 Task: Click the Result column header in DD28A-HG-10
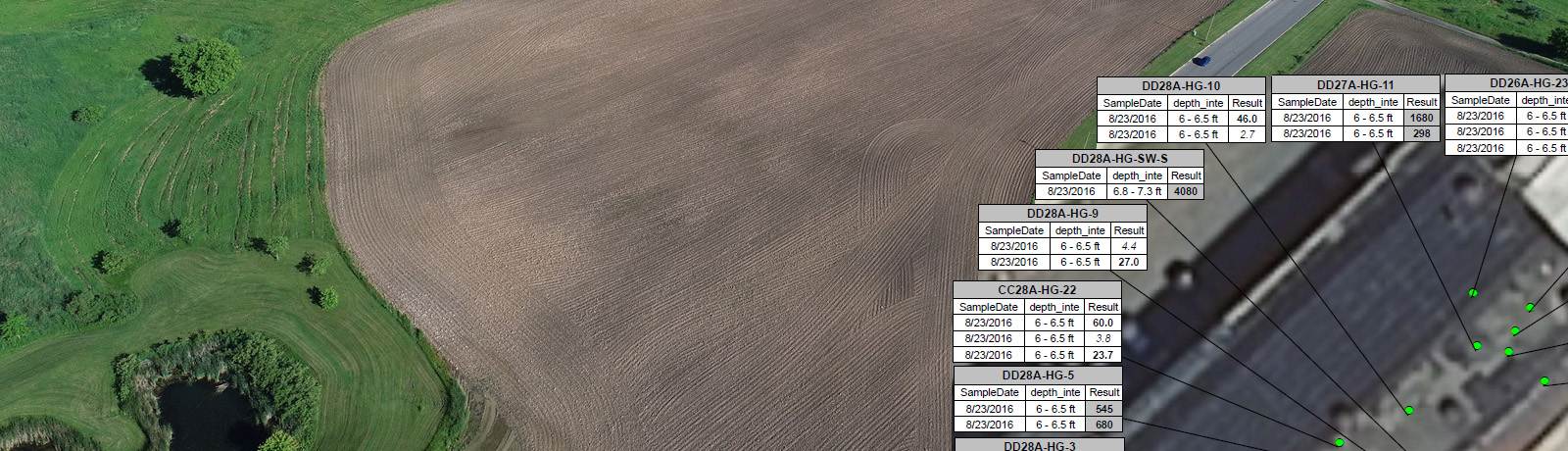pos(1247,103)
